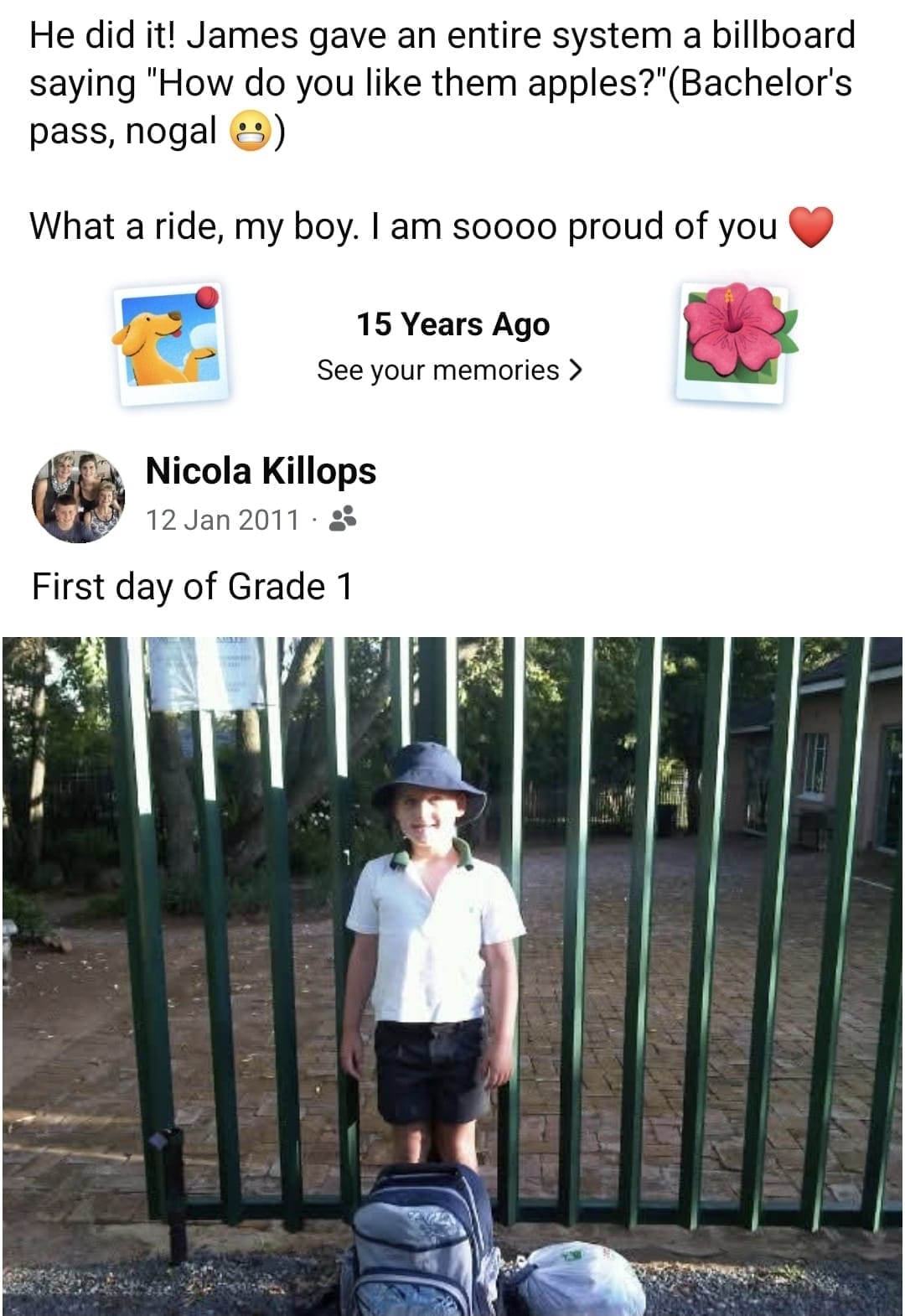This screenshot has height=1316, width=905.
Task: Open Nicola Killops profile picture
Action: (x=78, y=496)
